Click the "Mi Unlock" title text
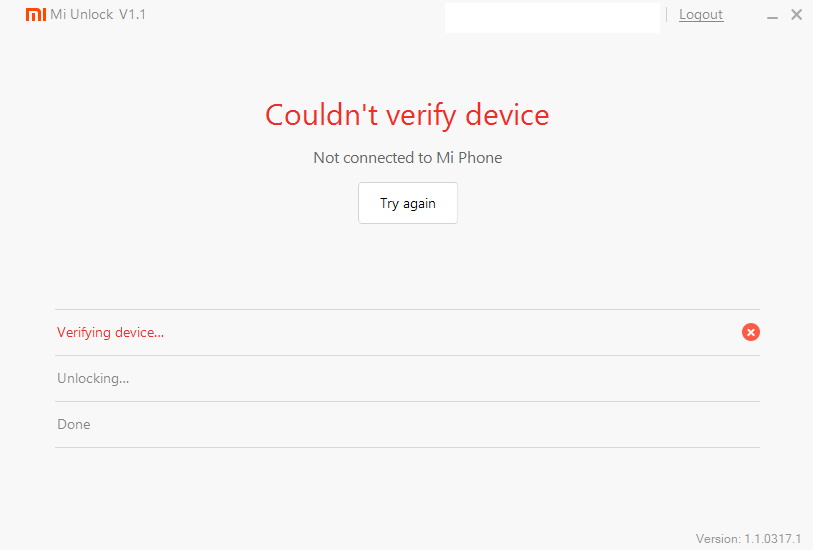The width and height of the screenshot is (813, 550). [x=82, y=15]
